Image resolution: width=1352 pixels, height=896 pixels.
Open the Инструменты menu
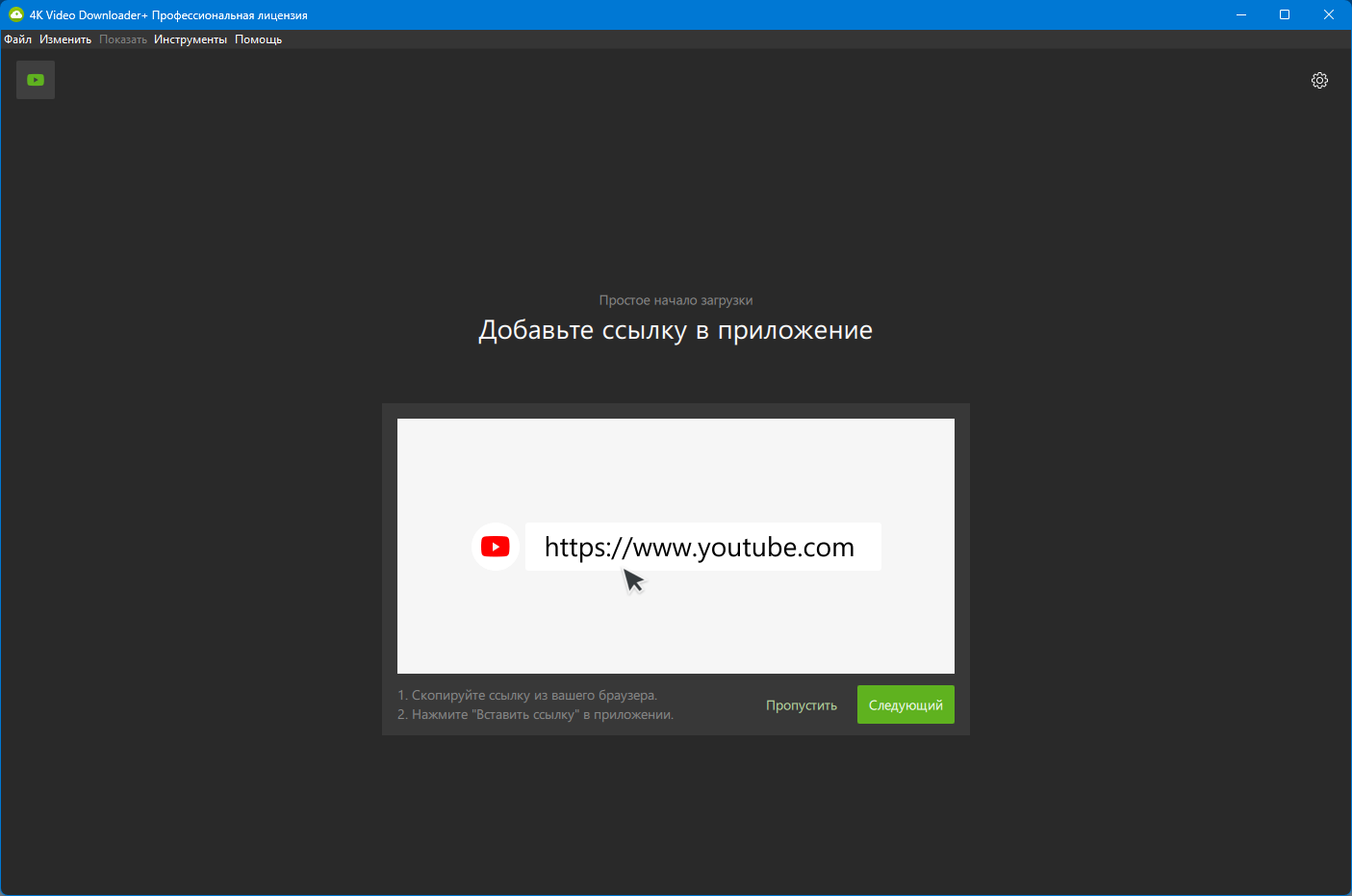(x=191, y=39)
